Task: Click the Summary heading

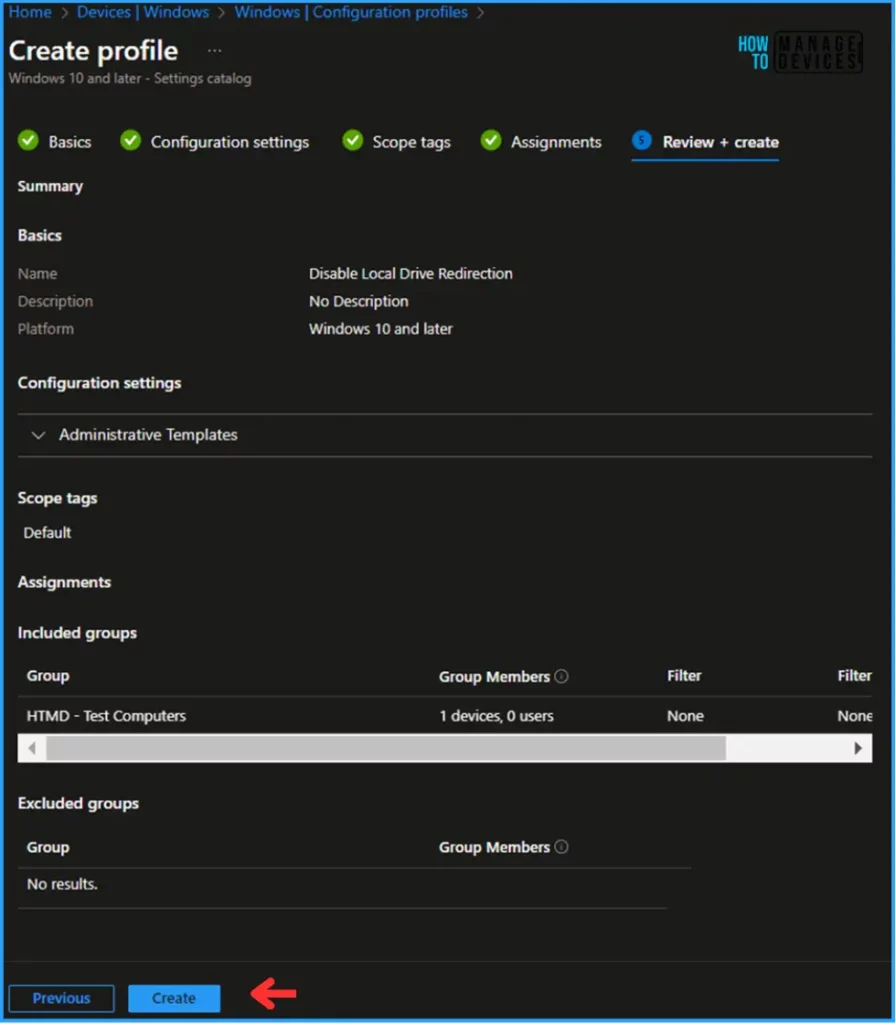Action: pyautogui.click(x=50, y=186)
